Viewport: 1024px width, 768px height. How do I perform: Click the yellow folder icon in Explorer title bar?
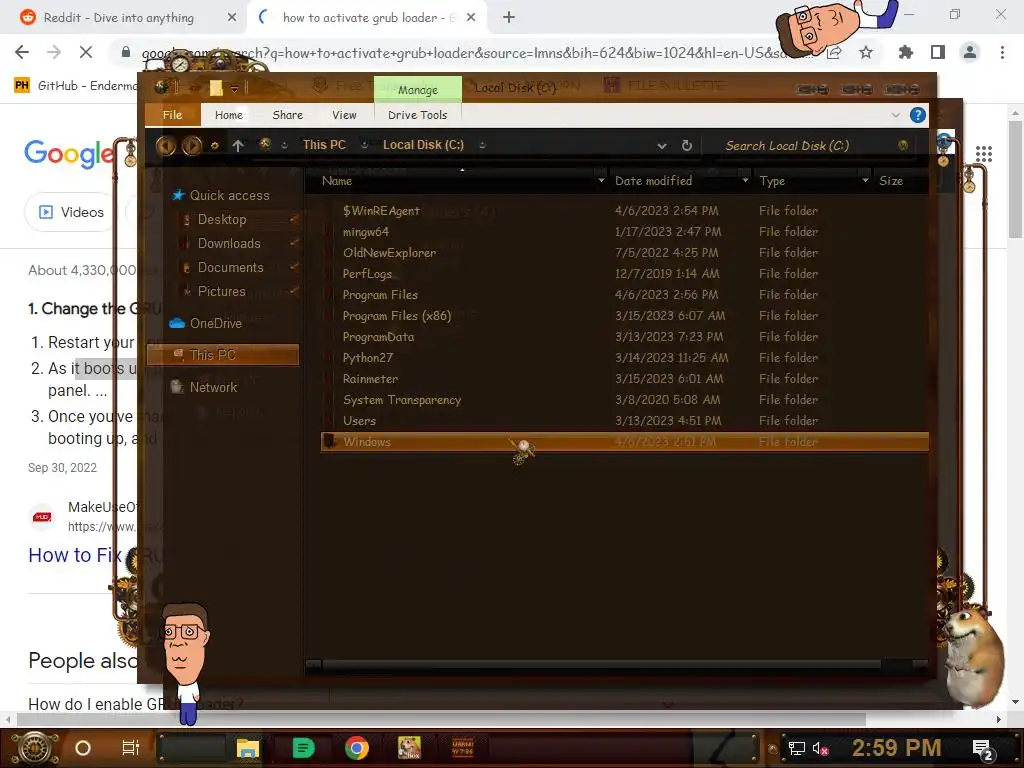(x=216, y=88)
